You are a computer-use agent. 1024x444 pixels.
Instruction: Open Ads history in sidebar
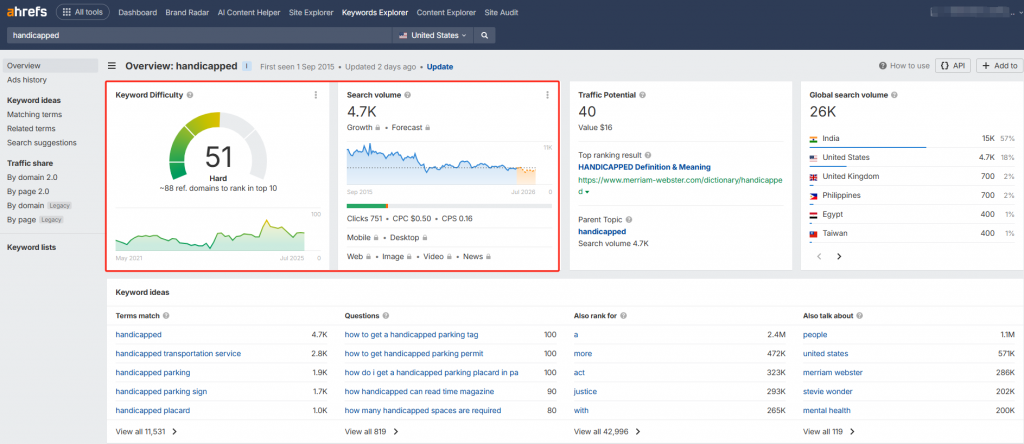27,80
